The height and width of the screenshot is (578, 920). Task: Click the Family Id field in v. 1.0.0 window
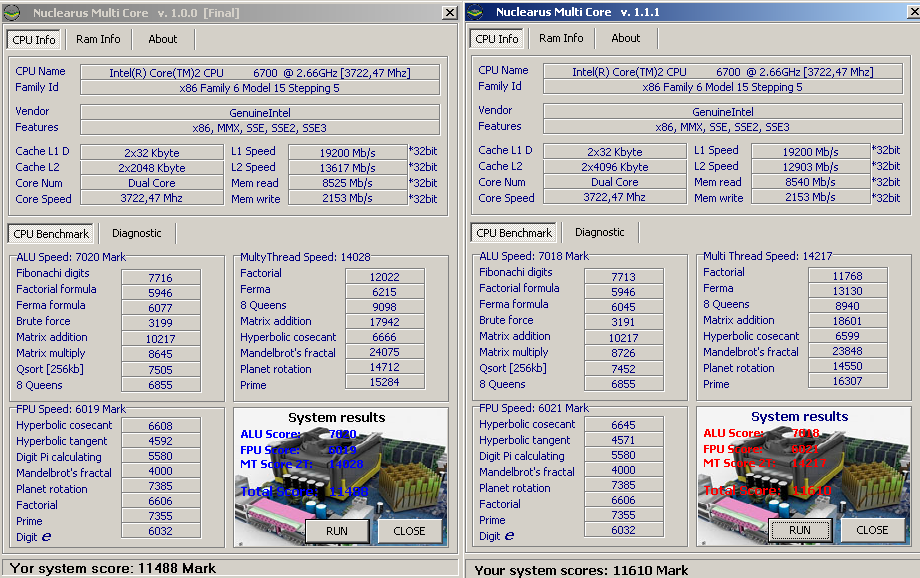(x=260, y=88)
